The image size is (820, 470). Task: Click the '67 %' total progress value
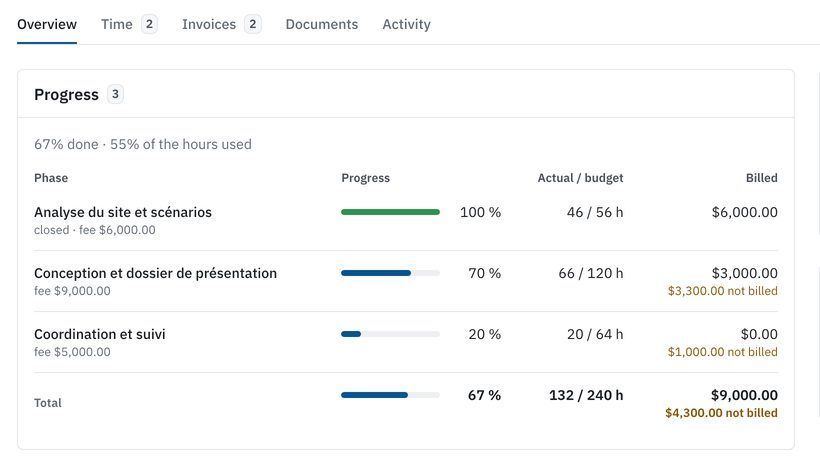[484, 395]
